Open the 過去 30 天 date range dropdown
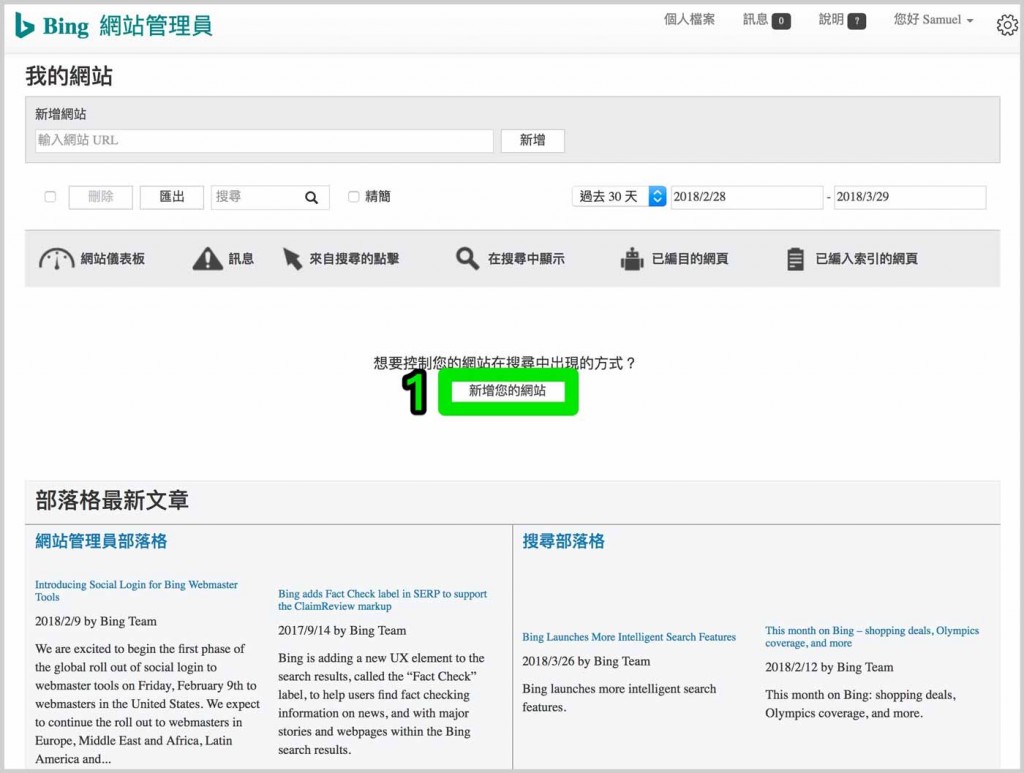This screenshot has width=1024, height=773. coord(618,197)
